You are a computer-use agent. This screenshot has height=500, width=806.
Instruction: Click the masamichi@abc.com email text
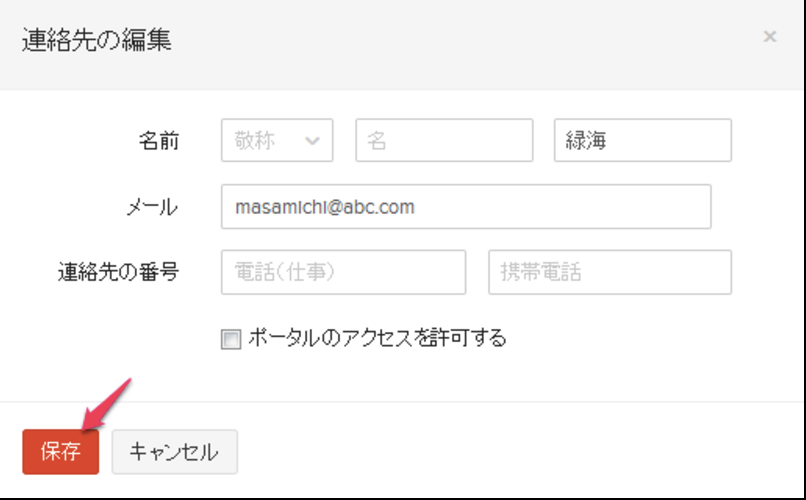[x=324, y=207]
